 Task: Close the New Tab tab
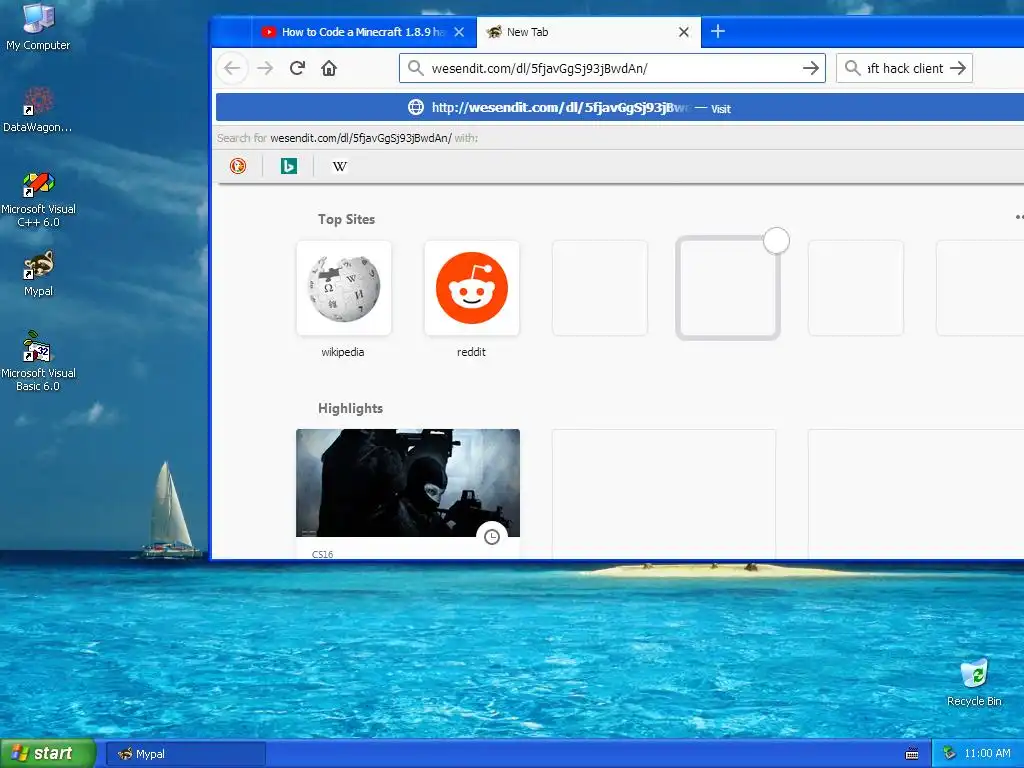pos(684,32)
